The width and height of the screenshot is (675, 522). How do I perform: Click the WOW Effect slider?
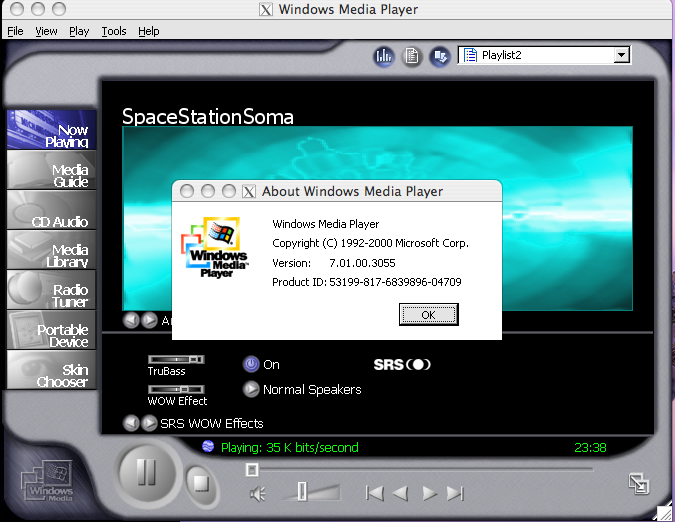(x=176, y=389)
